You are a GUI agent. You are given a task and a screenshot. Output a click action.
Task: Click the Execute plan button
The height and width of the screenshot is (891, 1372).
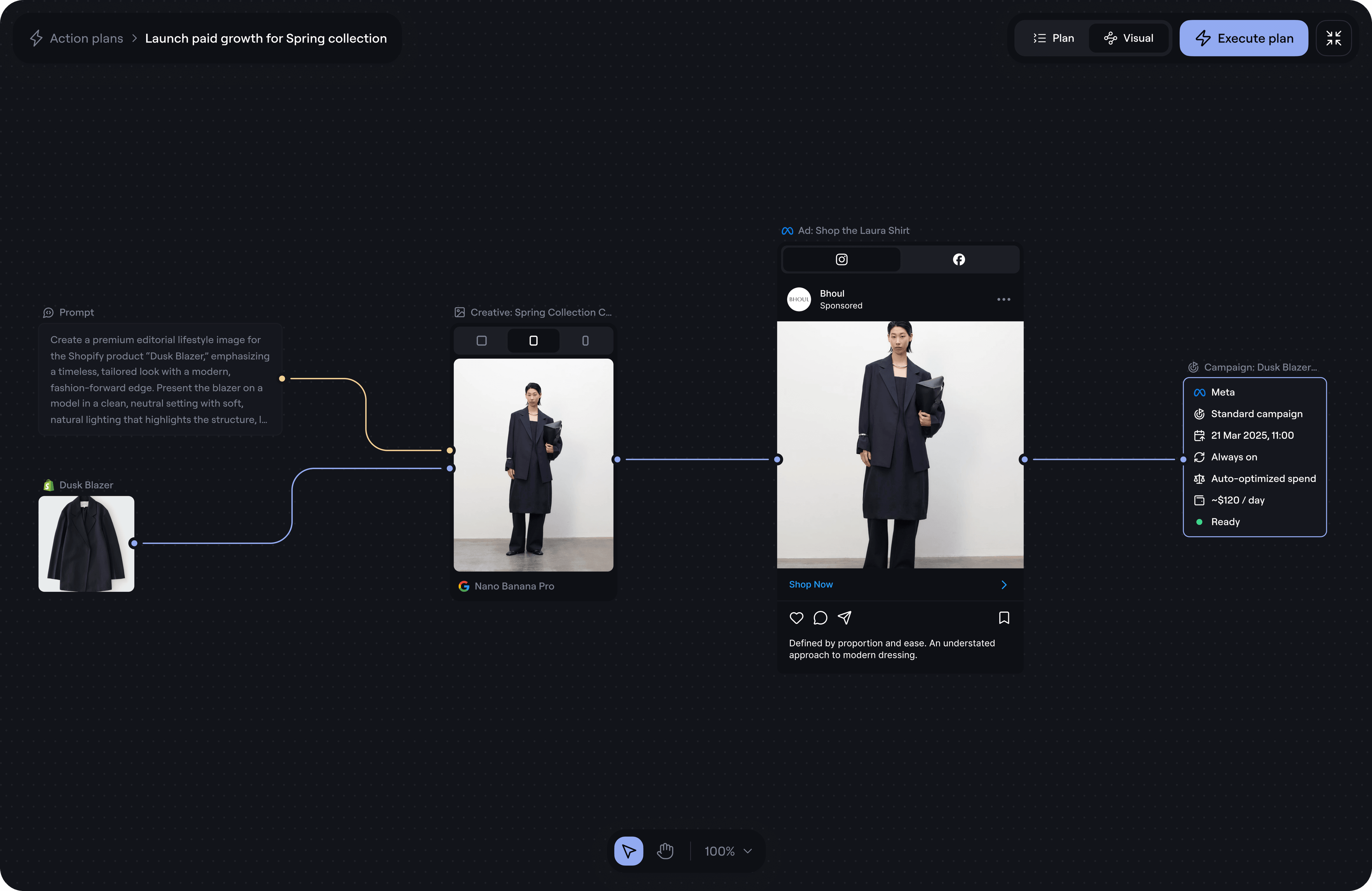pyautogui.click(x=1243, y=38)
